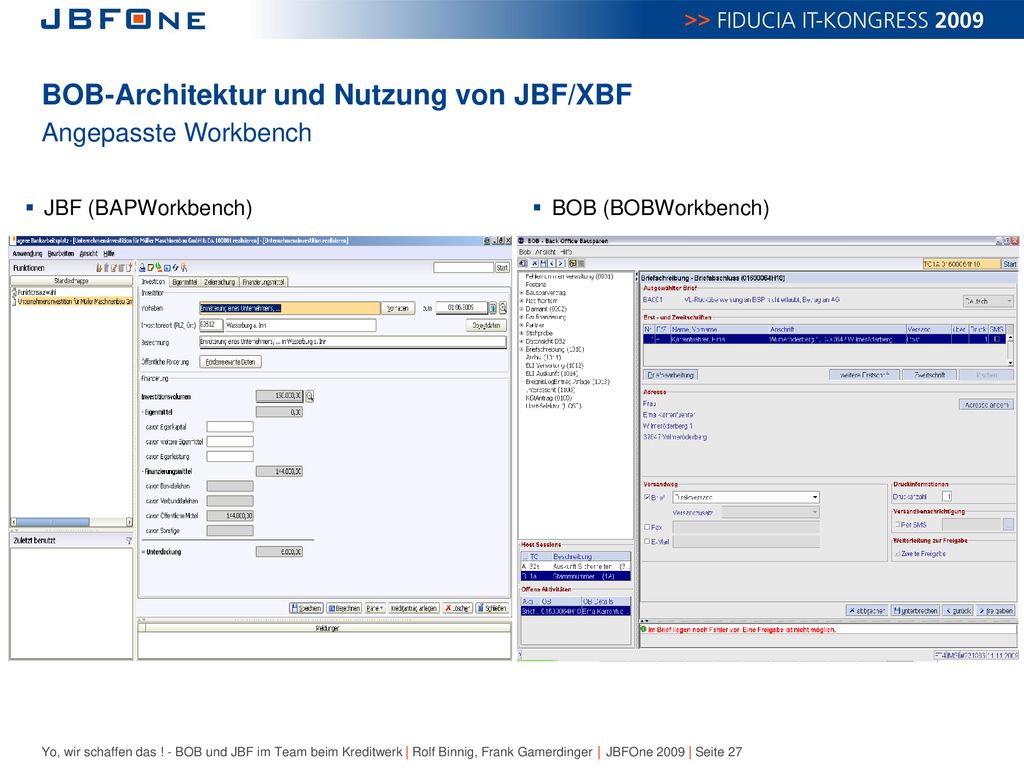Click last icon in Funktionen panel header
Screen dimensions: 1024x768
[129, 268]
